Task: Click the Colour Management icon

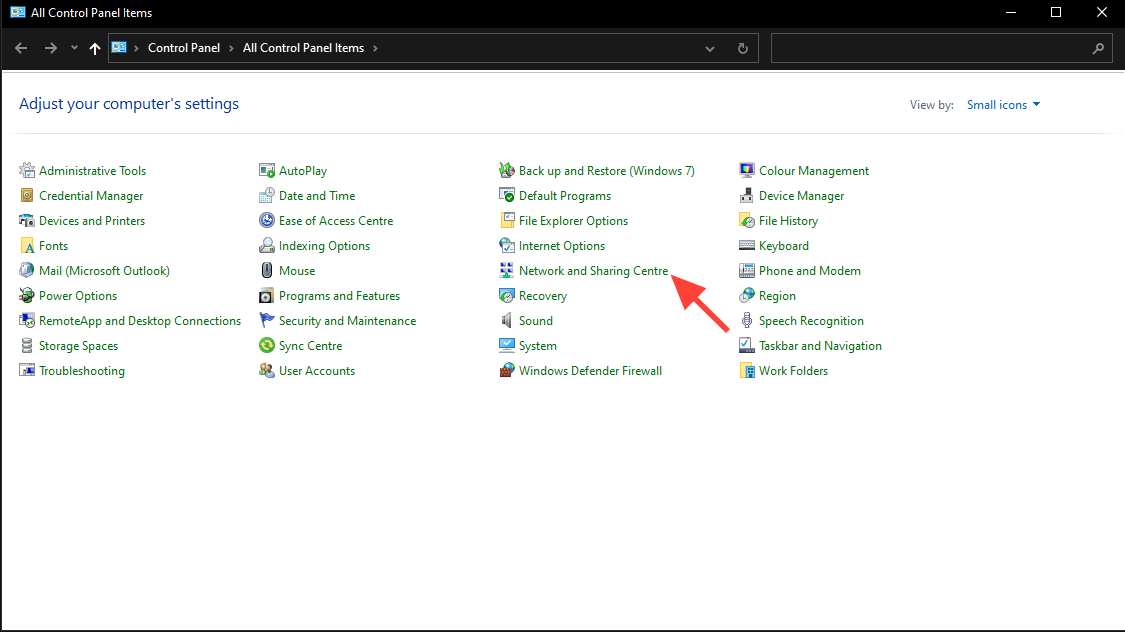Action: coord(747,171)
